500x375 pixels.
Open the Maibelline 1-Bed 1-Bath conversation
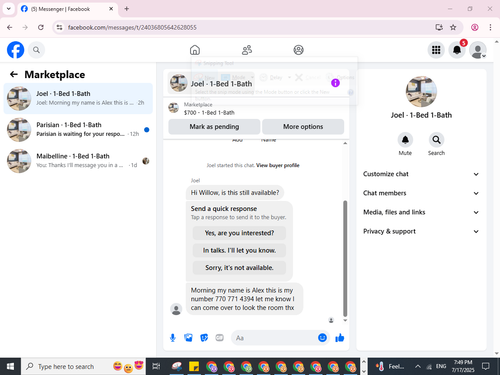[x=78, y=161]
